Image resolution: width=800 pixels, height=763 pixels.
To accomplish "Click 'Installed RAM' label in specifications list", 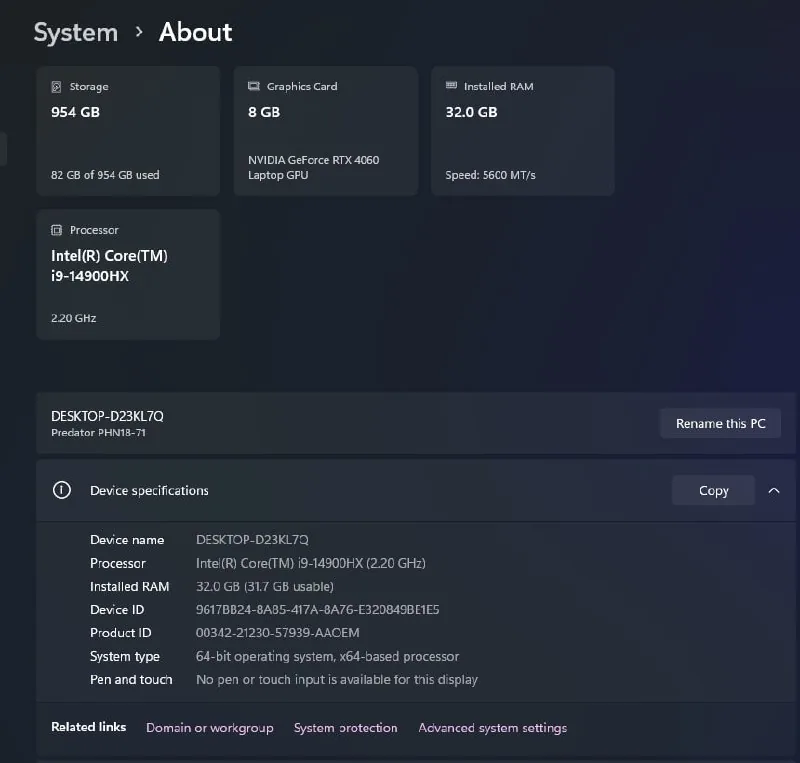I will (x=130, y=586).
